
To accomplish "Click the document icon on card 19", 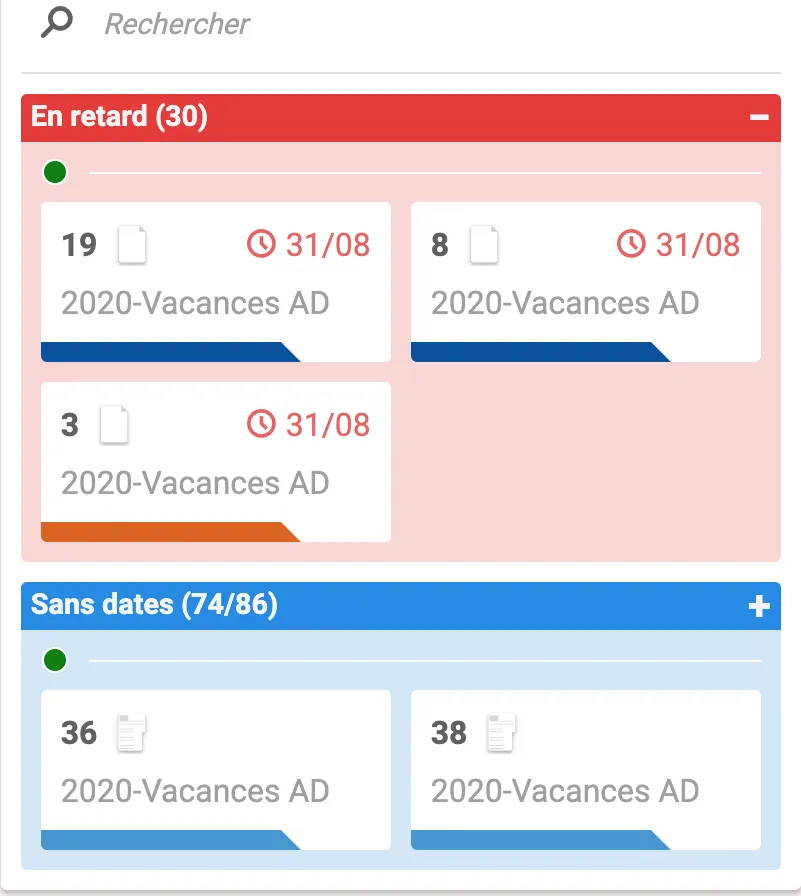I will click(132, 245).
